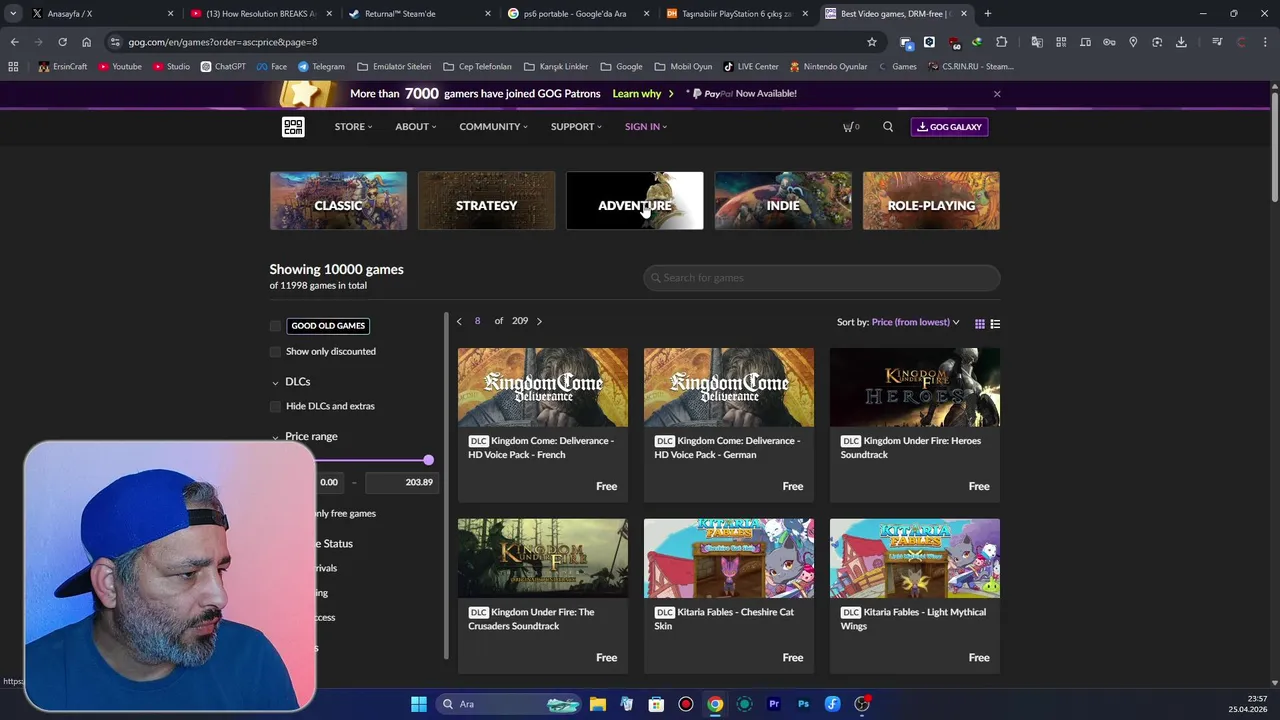The height and width of the screenshot is (720, 1280).
Task: Open Photoshop from taskbar
Action: point(803,704)
